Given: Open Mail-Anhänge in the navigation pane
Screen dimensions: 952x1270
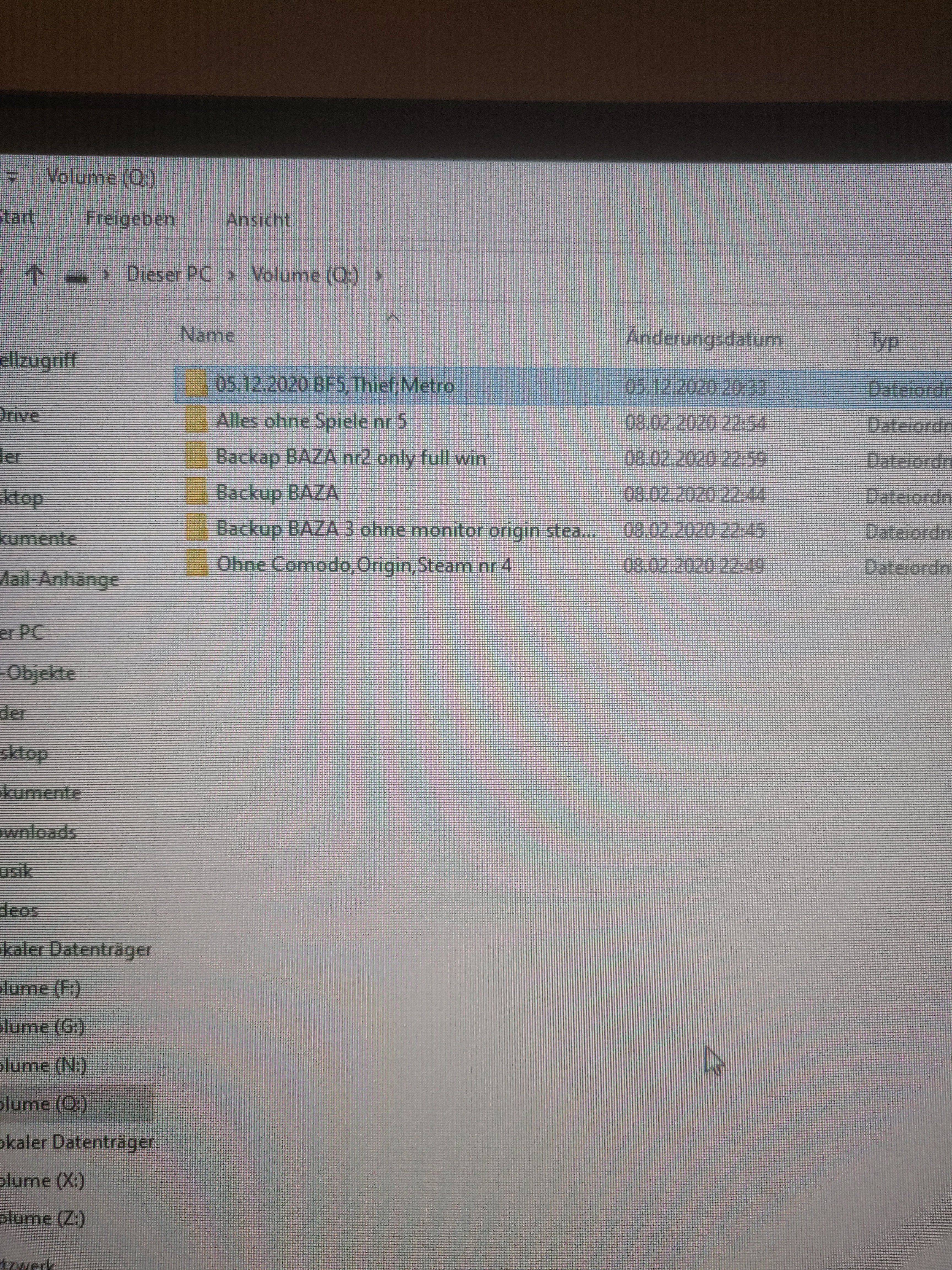Looking at the screenshot, I should point(60,578).
